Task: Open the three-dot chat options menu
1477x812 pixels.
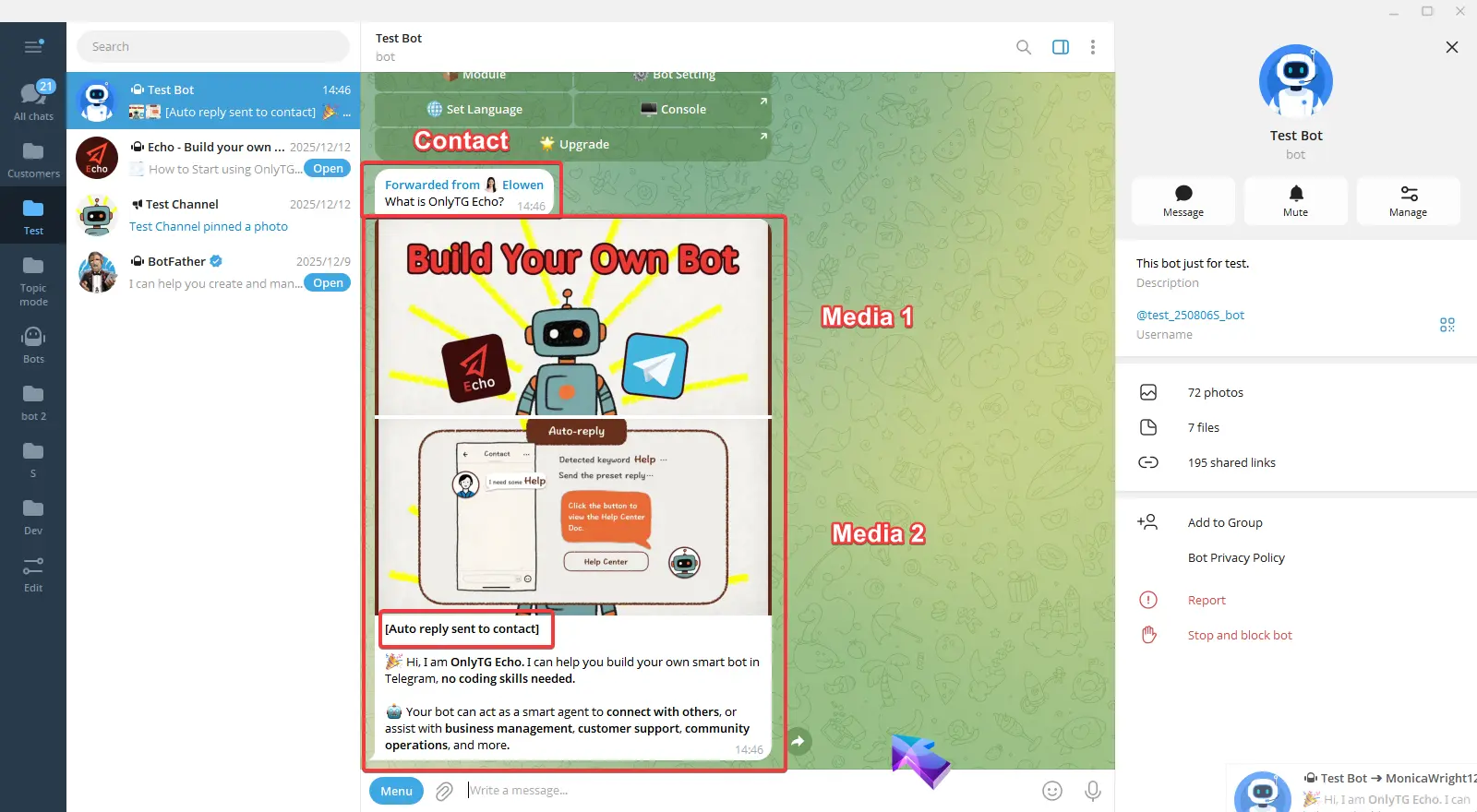Action: click(1092, 47)
